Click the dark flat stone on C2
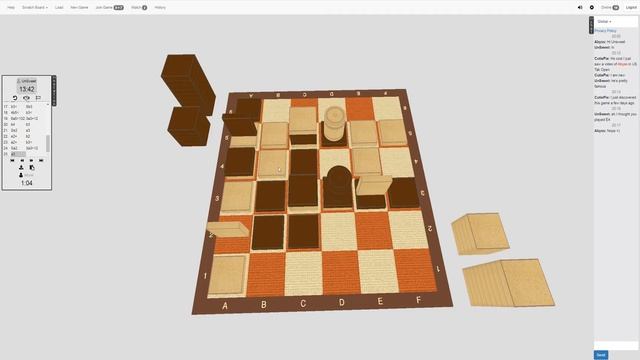Screen dimensions: 640x360 (303, 231)
